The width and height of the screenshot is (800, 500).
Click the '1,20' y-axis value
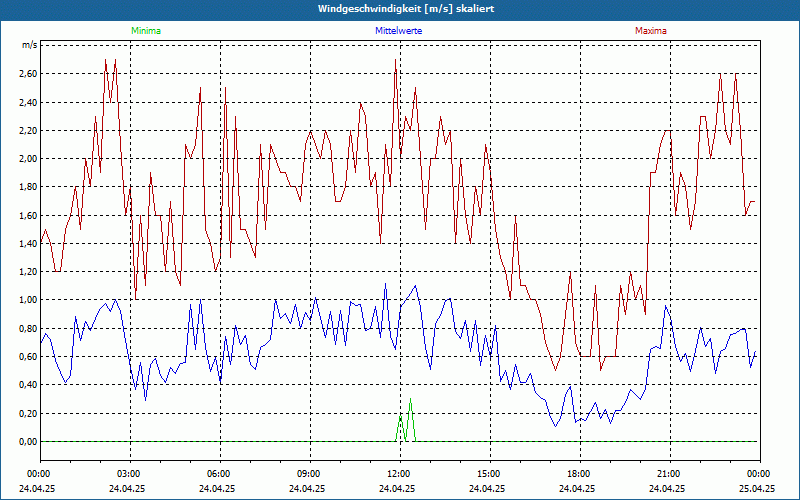click(x=28, y=271)
